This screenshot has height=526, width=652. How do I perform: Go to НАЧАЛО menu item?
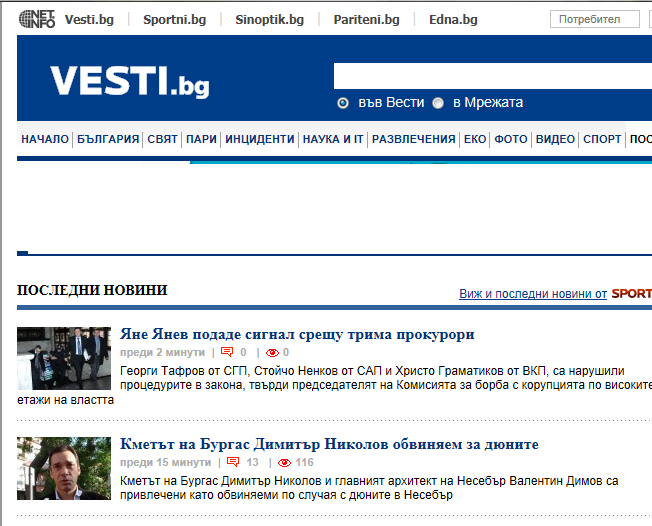pos(45,139)
